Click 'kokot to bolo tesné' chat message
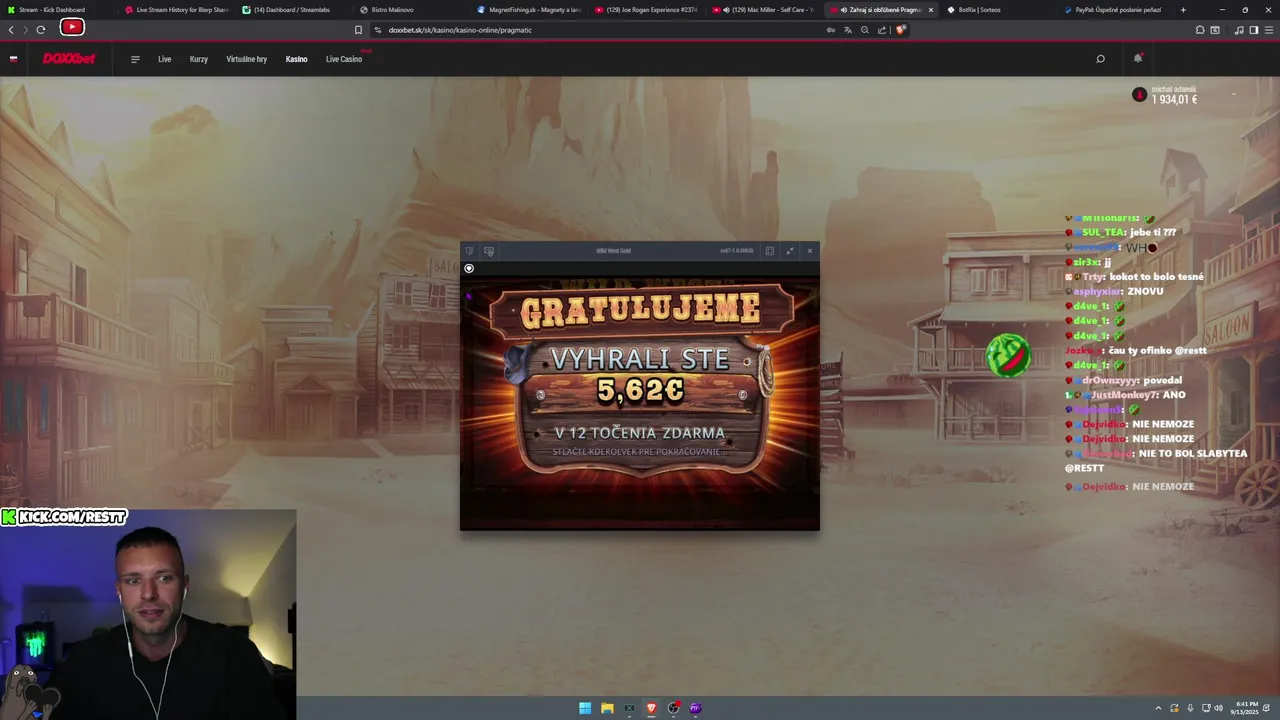The width and height of the screenshot is (1280, 720). [1156, 276]
